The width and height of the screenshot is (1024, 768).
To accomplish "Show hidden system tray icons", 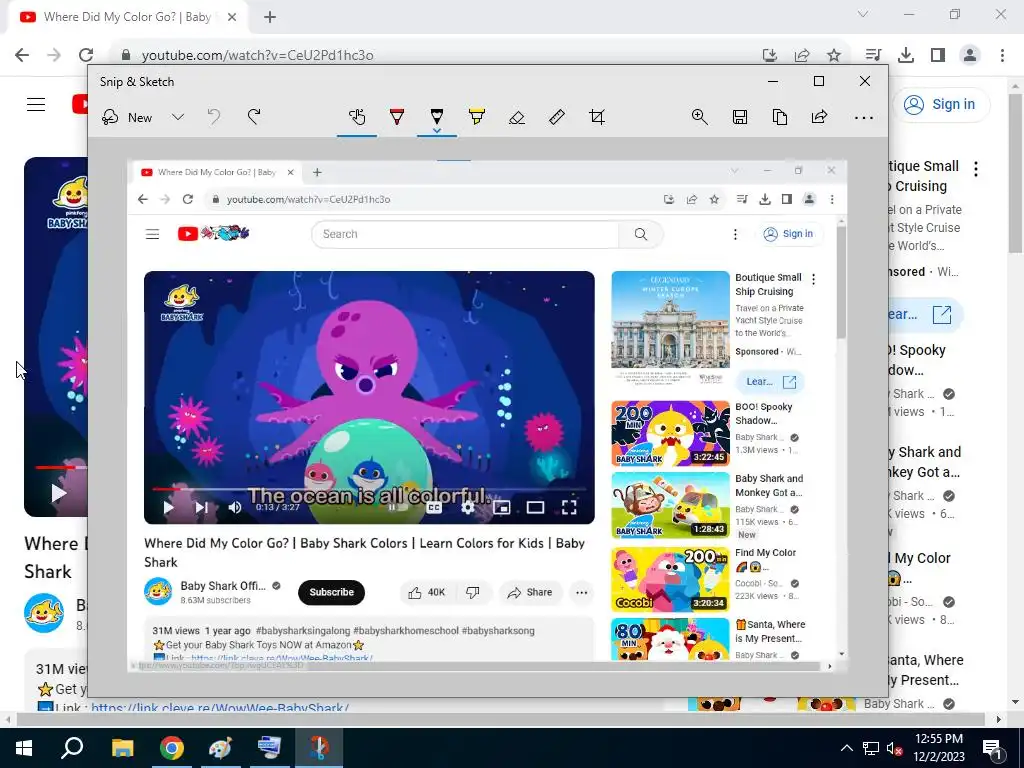I will (846, 748).
